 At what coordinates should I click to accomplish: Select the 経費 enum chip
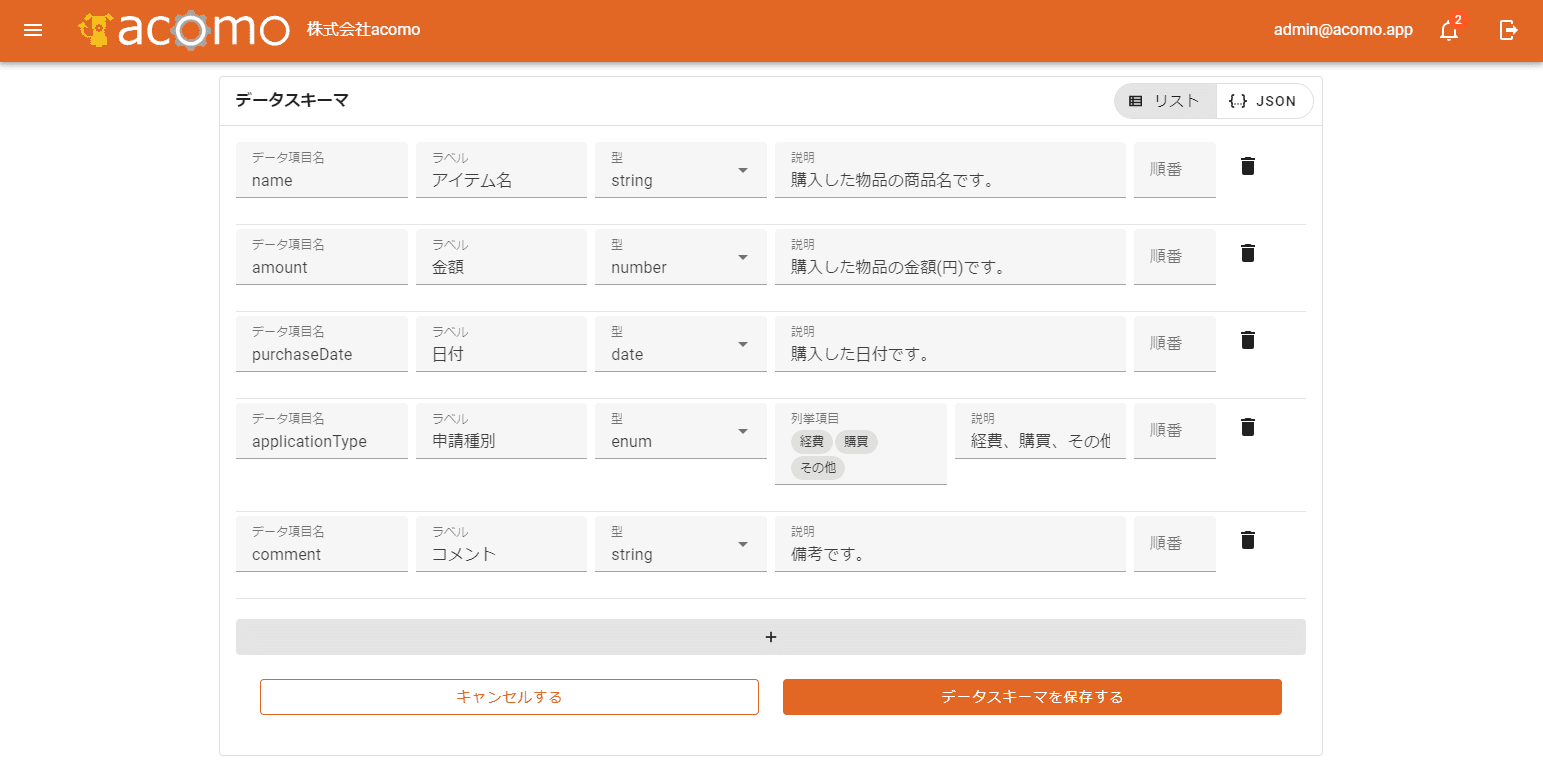(x=811, y=441)
